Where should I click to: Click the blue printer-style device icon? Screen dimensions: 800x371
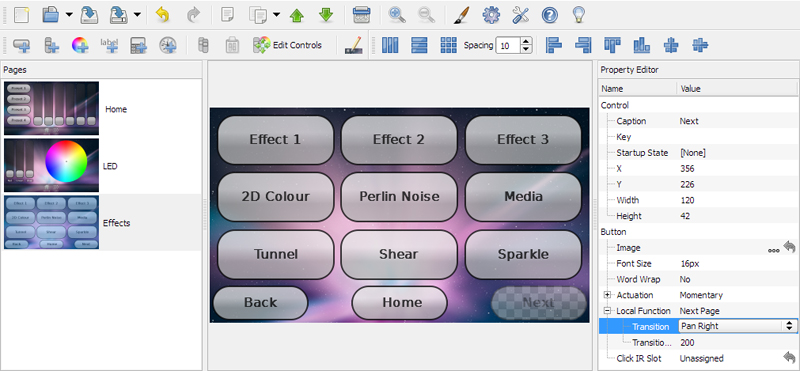(x=362, y=15)
